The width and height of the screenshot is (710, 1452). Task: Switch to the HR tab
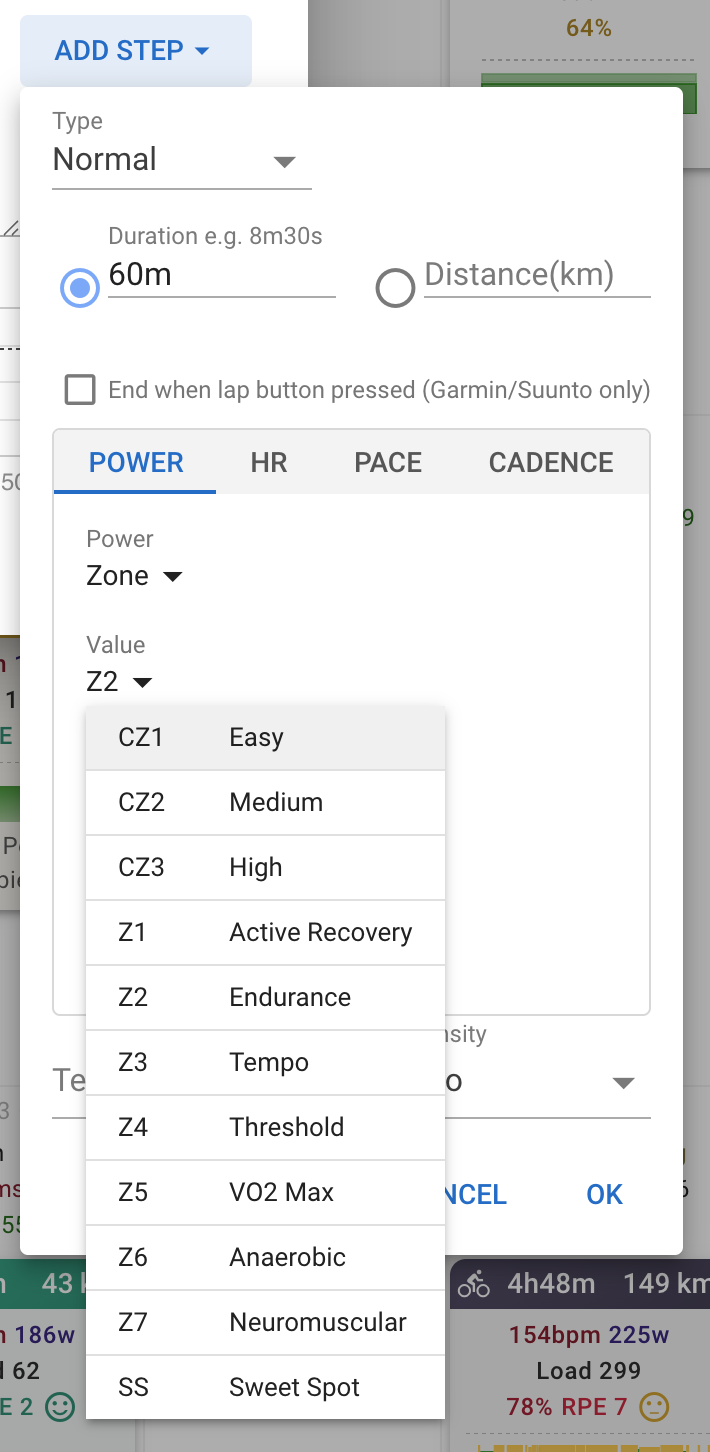coord(269,463)
